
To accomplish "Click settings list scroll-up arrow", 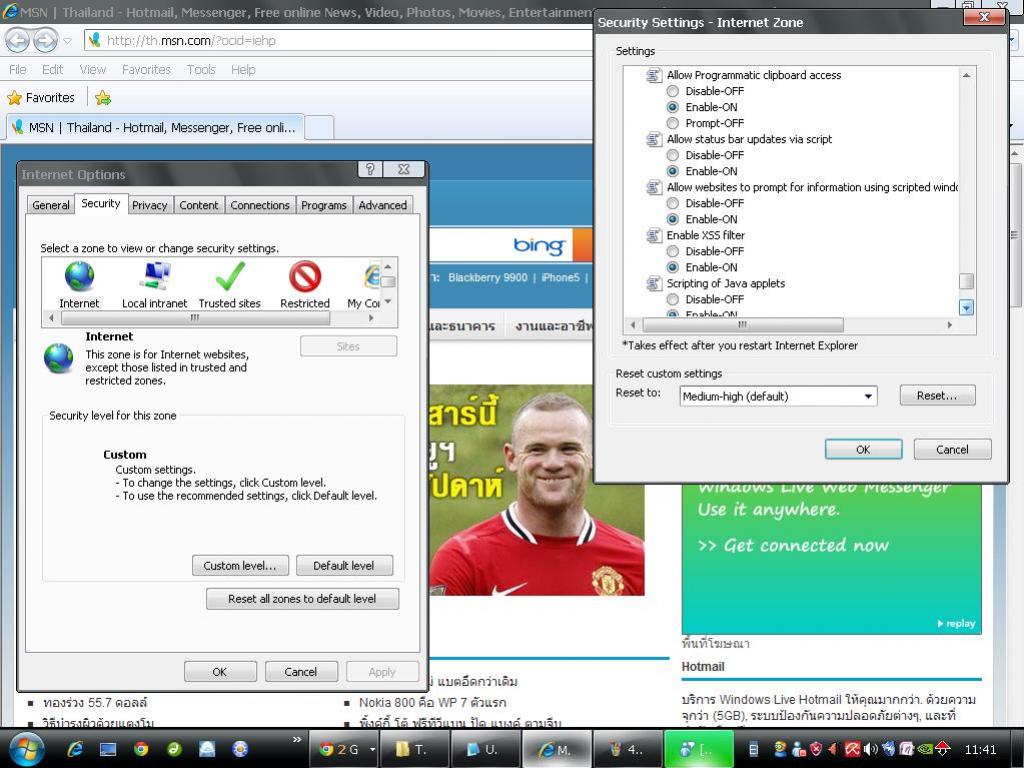I will click(x=966, y=76).
